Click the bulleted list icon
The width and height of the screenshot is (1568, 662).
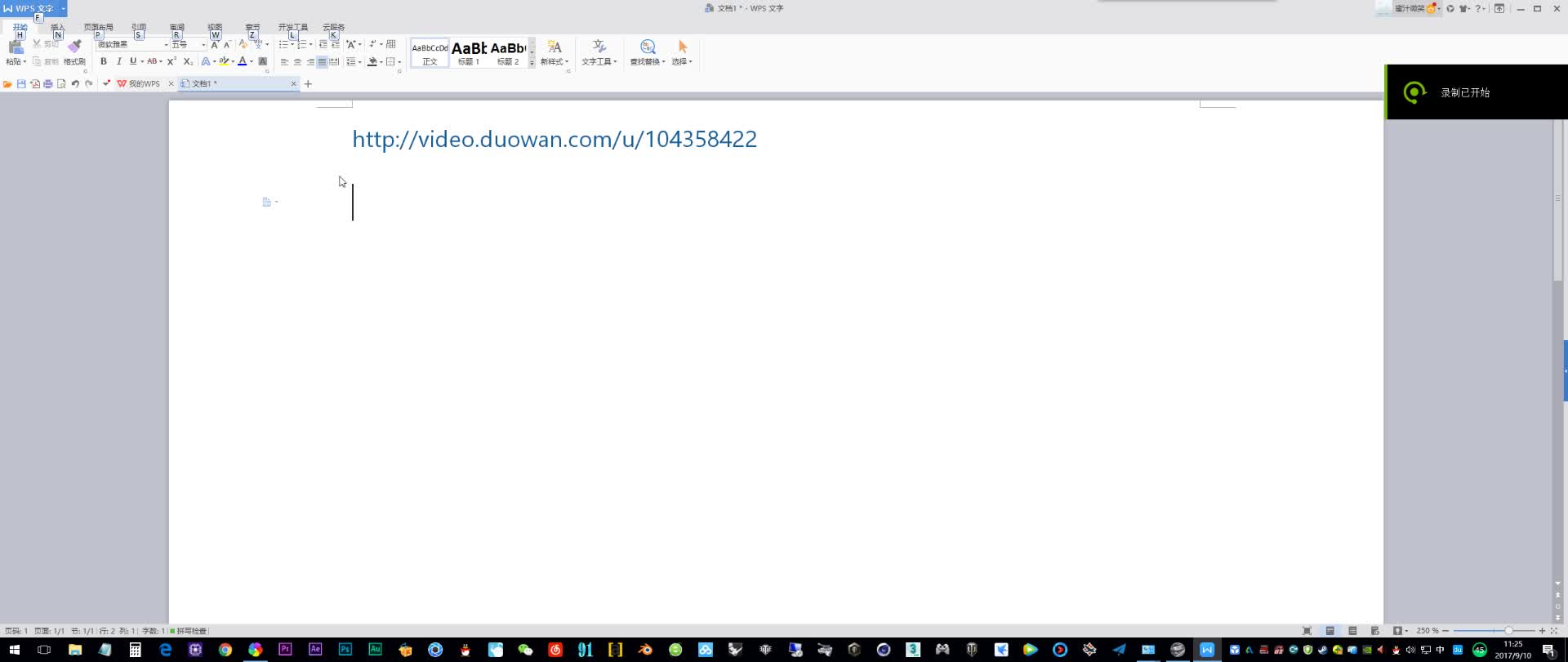click(x=283, y=44)
